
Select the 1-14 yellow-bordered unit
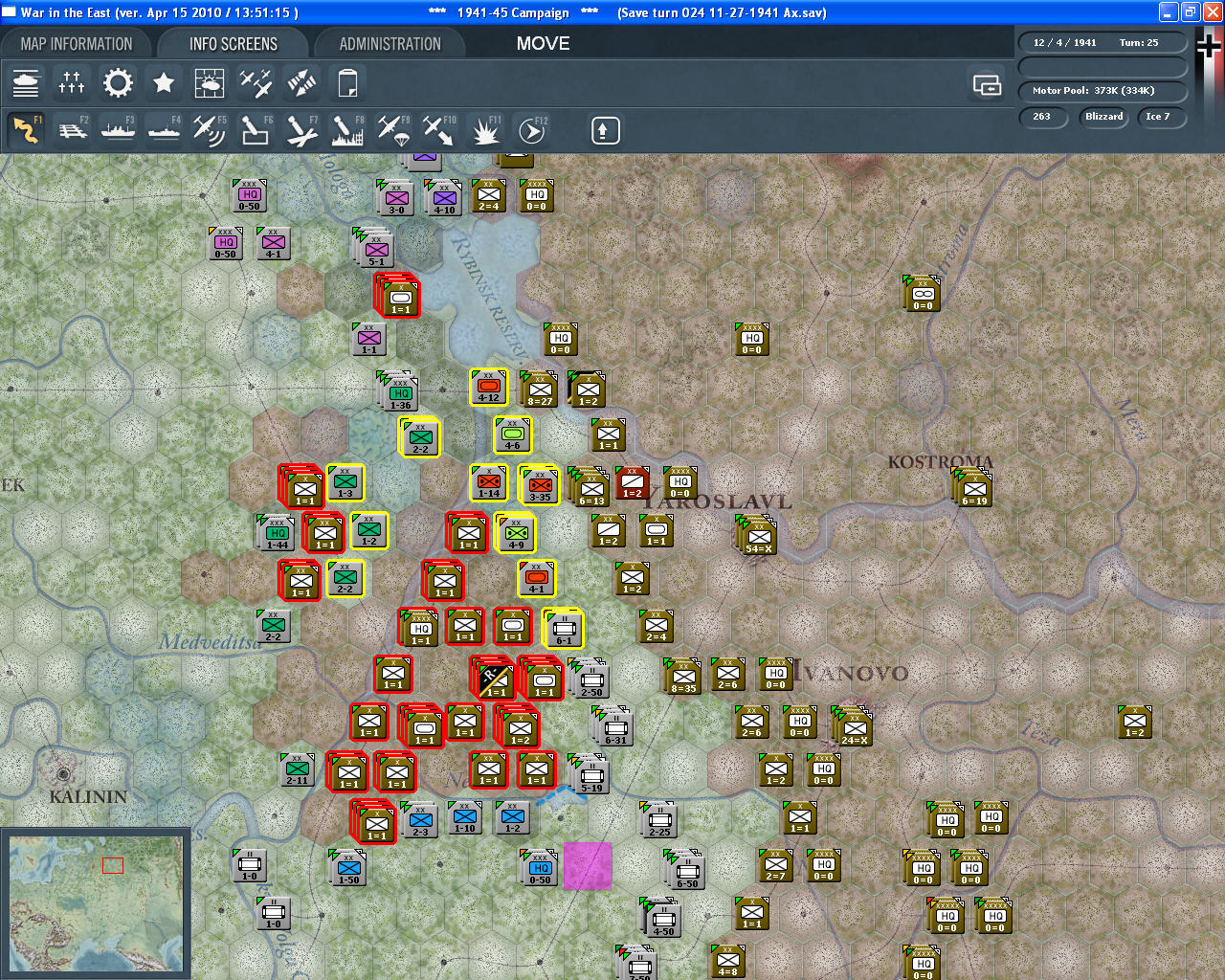(x=489, y=483)
